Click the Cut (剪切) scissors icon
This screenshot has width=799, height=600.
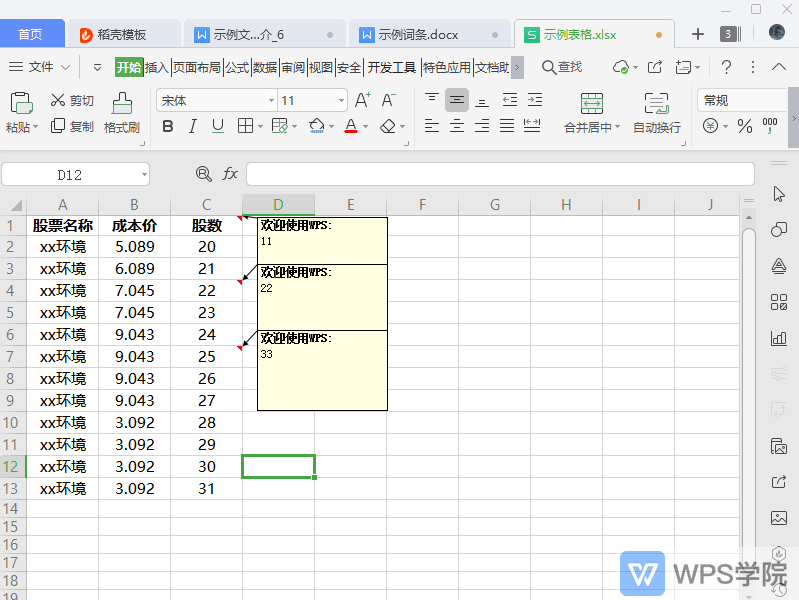pyautogui.click(x=58, y=101)
